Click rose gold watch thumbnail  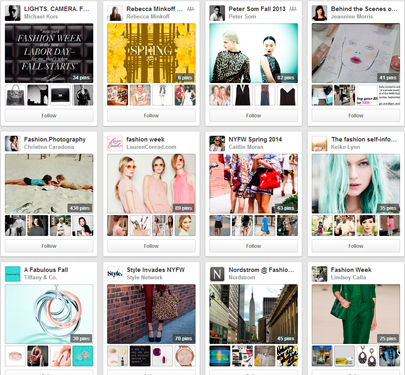pos(185,356)
